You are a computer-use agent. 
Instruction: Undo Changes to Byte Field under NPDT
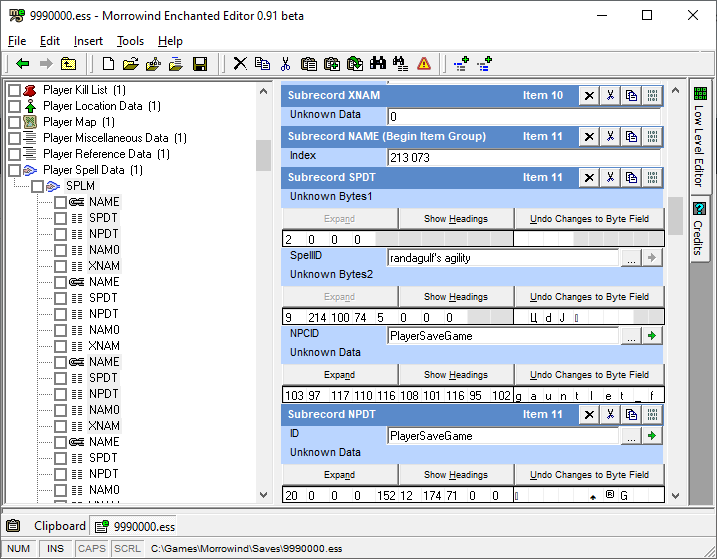tap(589, 475)
